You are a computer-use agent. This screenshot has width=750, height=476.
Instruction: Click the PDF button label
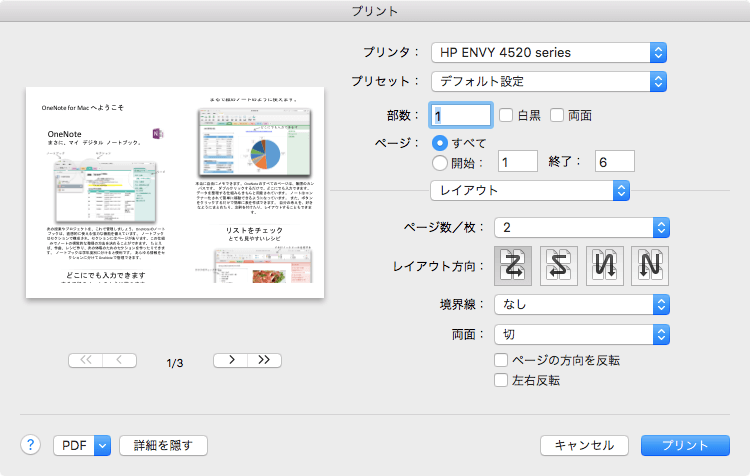tap(74, 445)
